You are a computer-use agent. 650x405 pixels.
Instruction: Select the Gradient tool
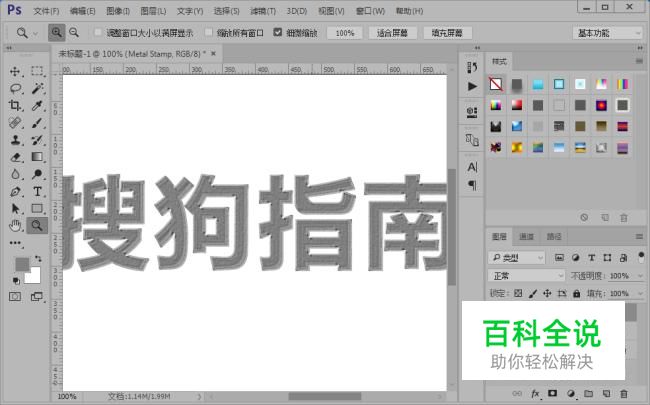[37, 157]
